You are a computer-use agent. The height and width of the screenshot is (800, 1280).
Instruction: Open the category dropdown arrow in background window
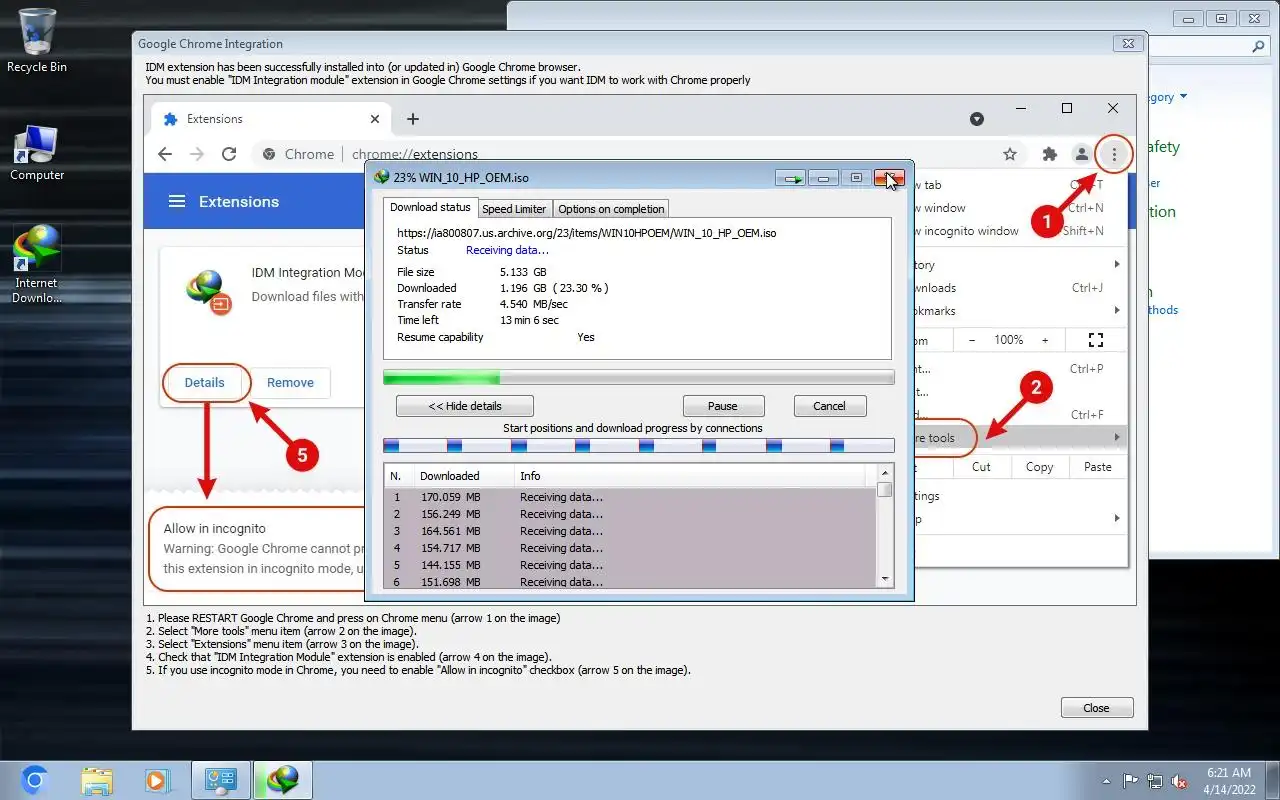pos(1184,97)
